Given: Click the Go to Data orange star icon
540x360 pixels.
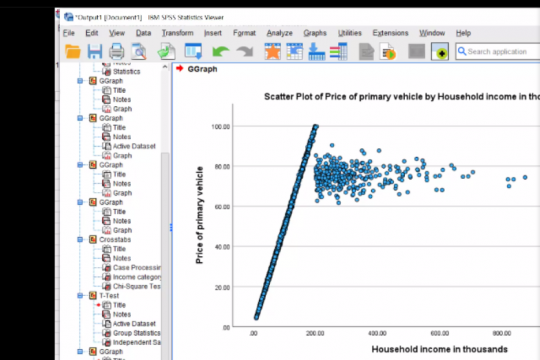Looking at the screenshot, I should [x=272, y=52].
